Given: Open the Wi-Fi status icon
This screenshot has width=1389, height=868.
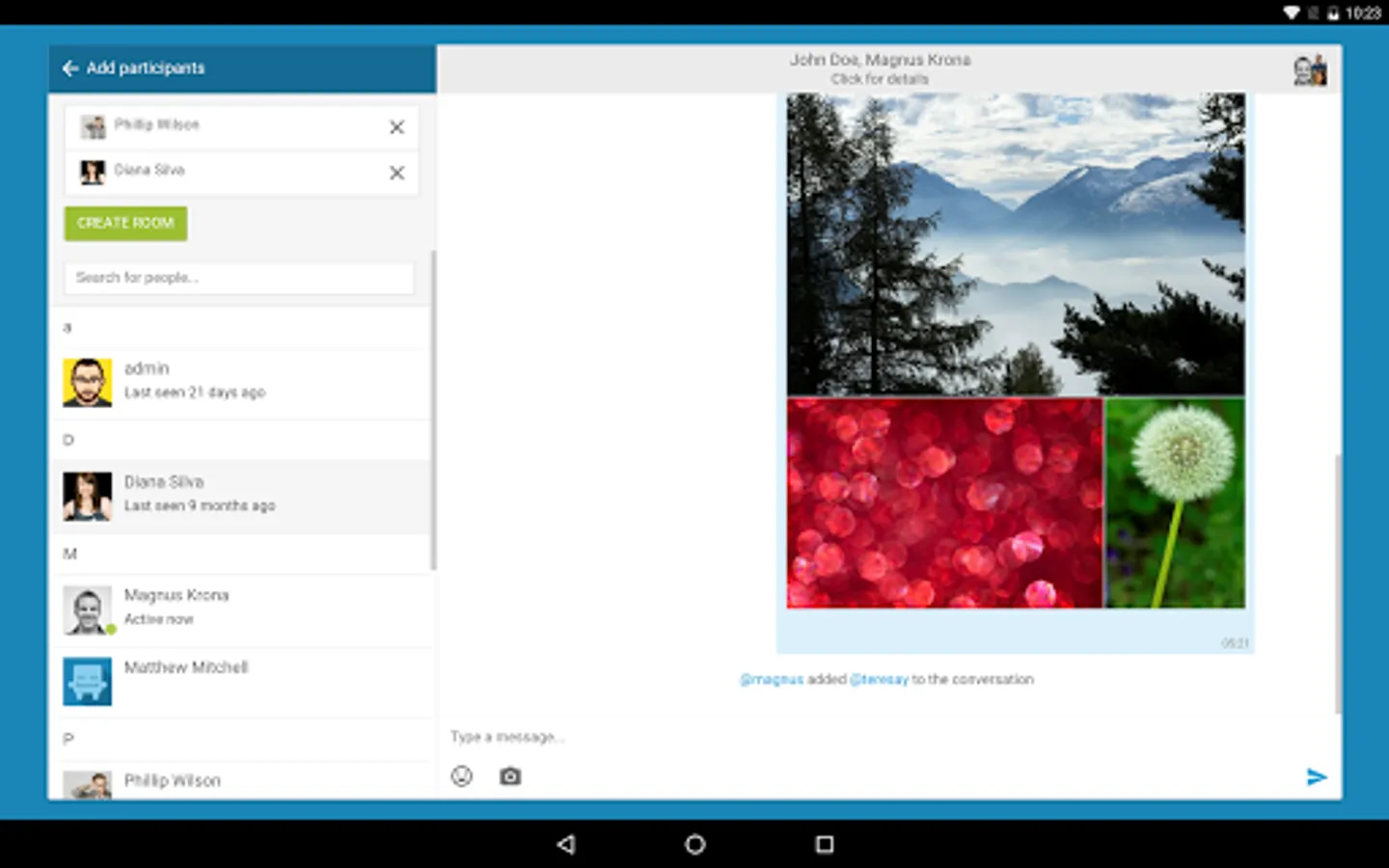Looking at the screenshot, I should click(x=1292, y=13).
